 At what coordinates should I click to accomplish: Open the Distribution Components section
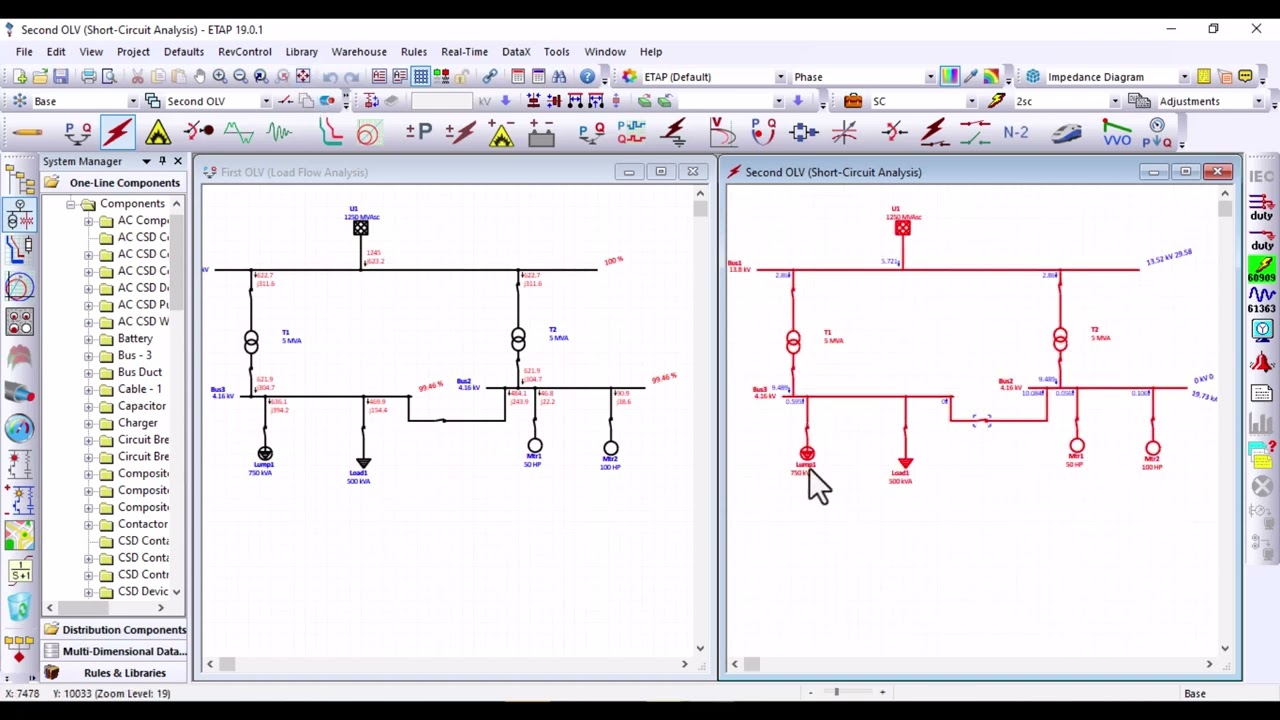(x=113, y=630)
